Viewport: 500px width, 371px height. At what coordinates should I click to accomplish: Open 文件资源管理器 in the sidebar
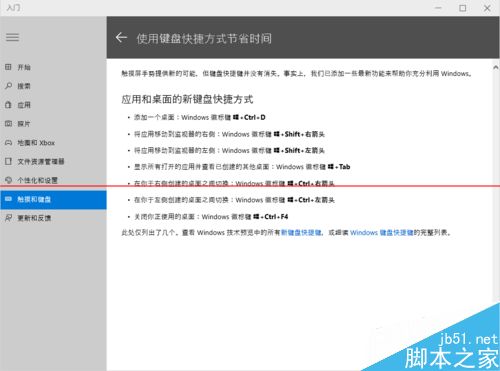(x=53, y=161)
